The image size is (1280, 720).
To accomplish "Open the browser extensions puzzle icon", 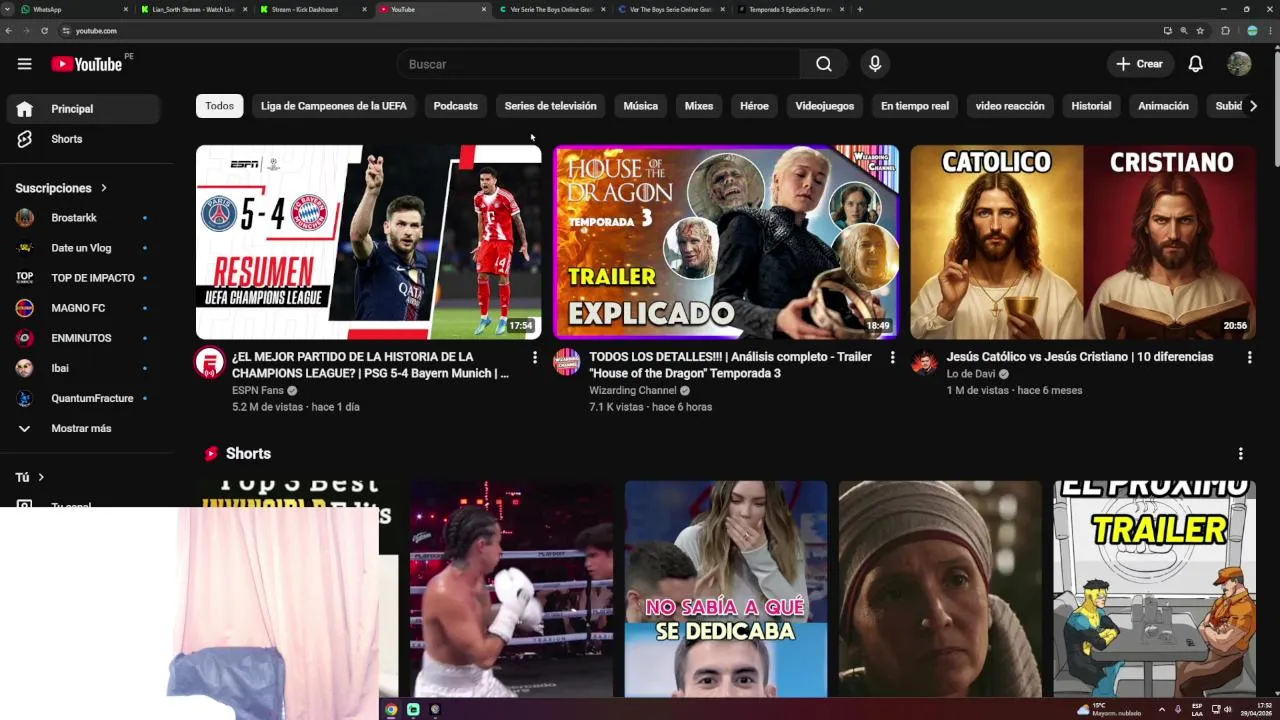I will [1225, 31].
